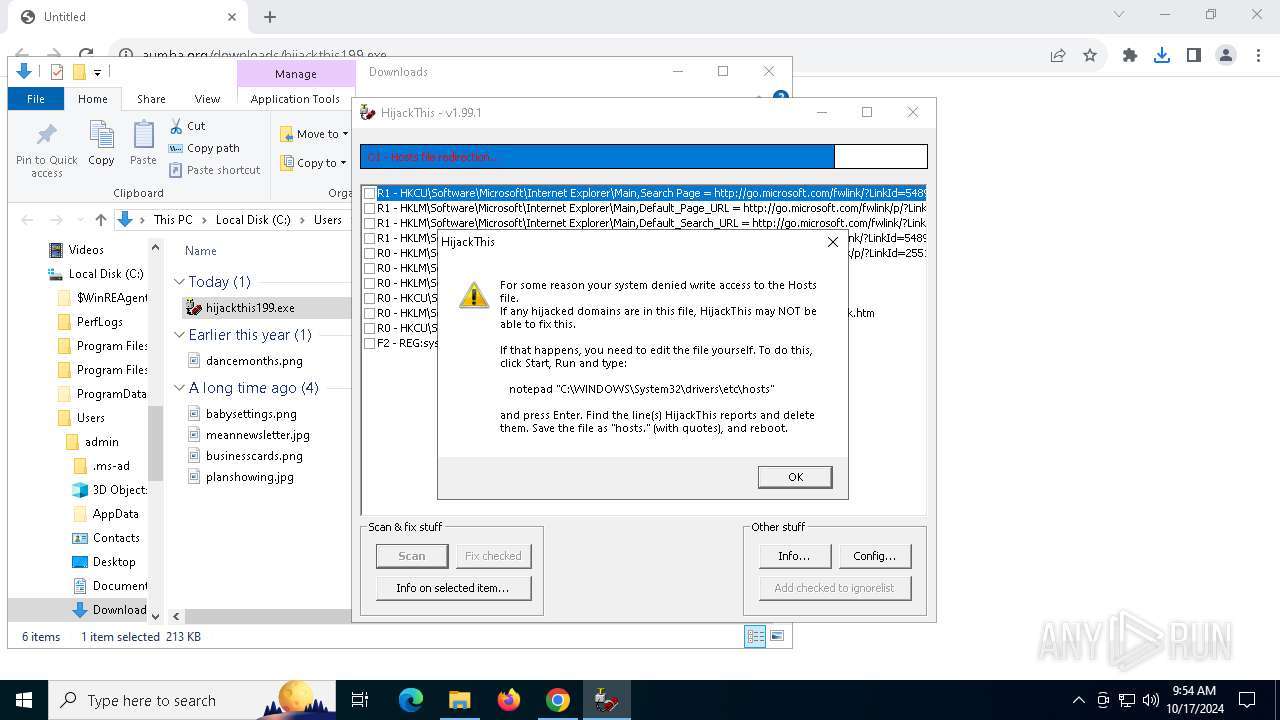Check the R1 HKLM Default_Page_URL entry
The height and width of the screenshot is (720, 1280).
(370, 208)
